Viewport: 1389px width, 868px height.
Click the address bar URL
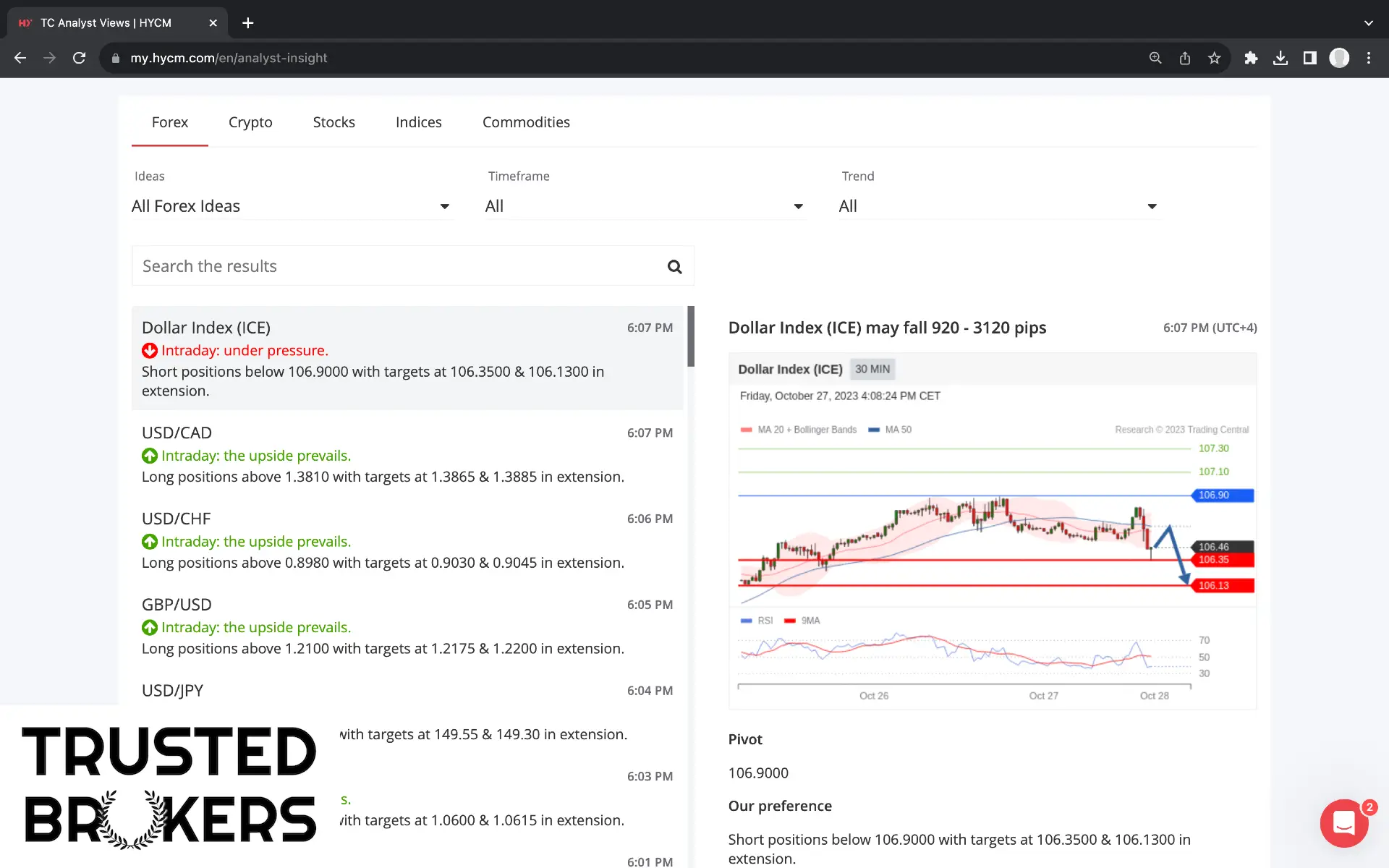[229, 58]
